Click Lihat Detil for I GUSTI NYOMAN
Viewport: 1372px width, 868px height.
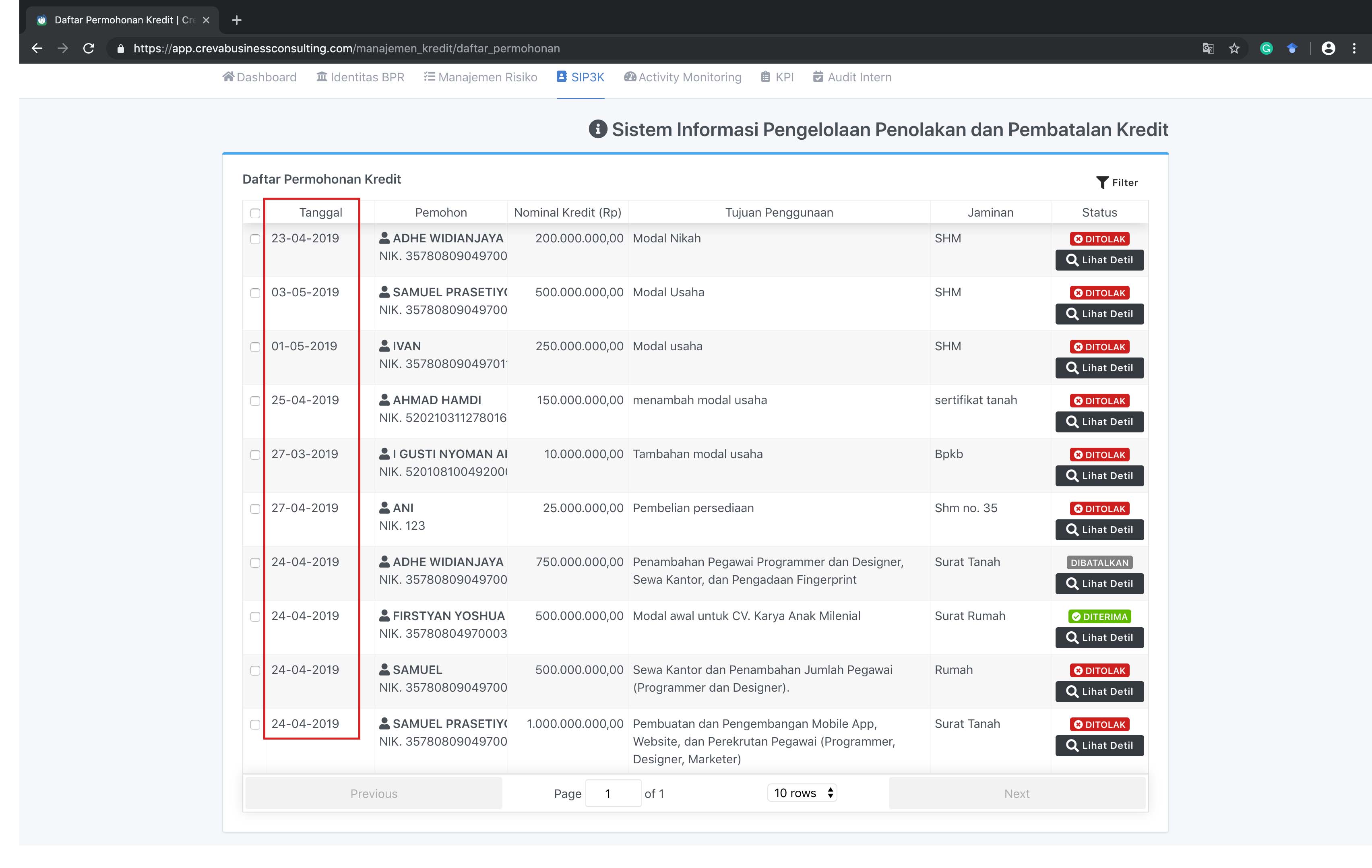click(1099, 476)
